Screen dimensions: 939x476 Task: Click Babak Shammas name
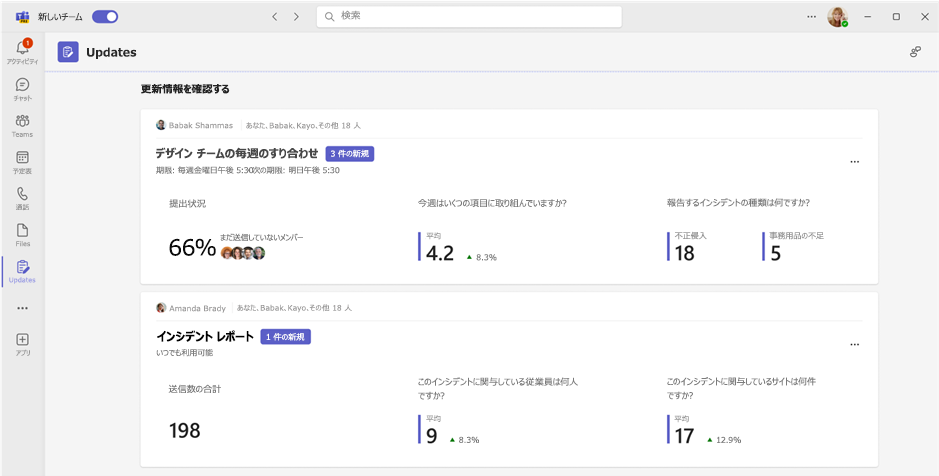point(201,126)
